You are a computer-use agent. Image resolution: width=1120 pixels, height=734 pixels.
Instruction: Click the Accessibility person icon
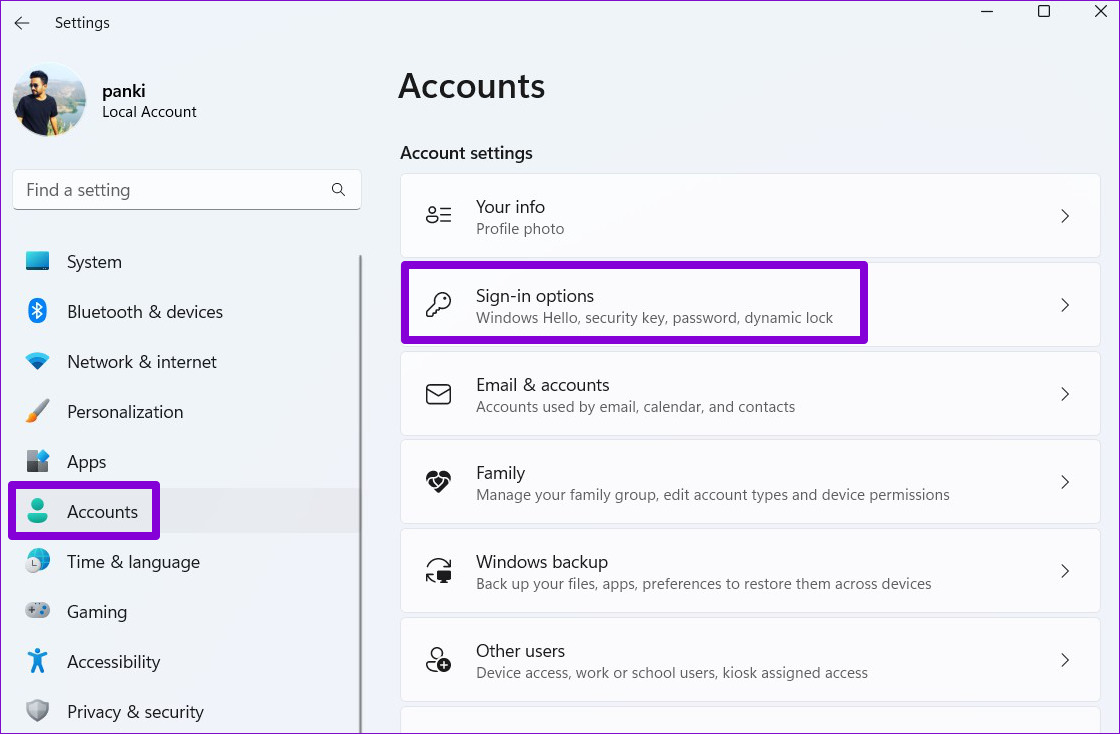pos(37,661)
